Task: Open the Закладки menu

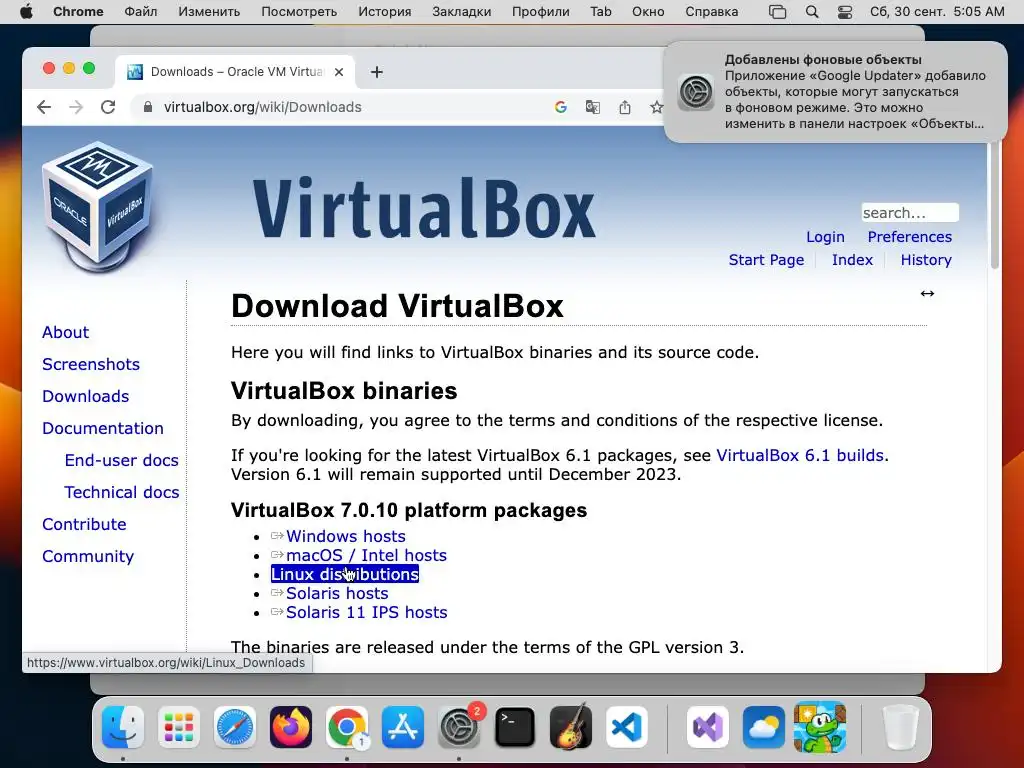Action: pos(461,12)
